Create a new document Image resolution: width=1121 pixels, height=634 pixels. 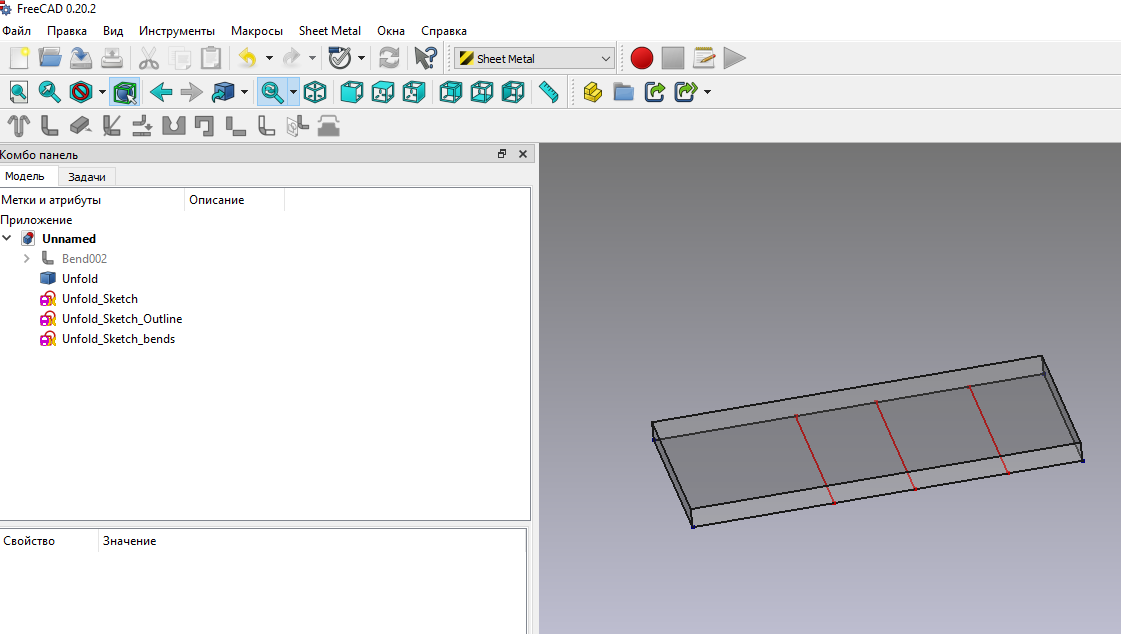[18, 58]
